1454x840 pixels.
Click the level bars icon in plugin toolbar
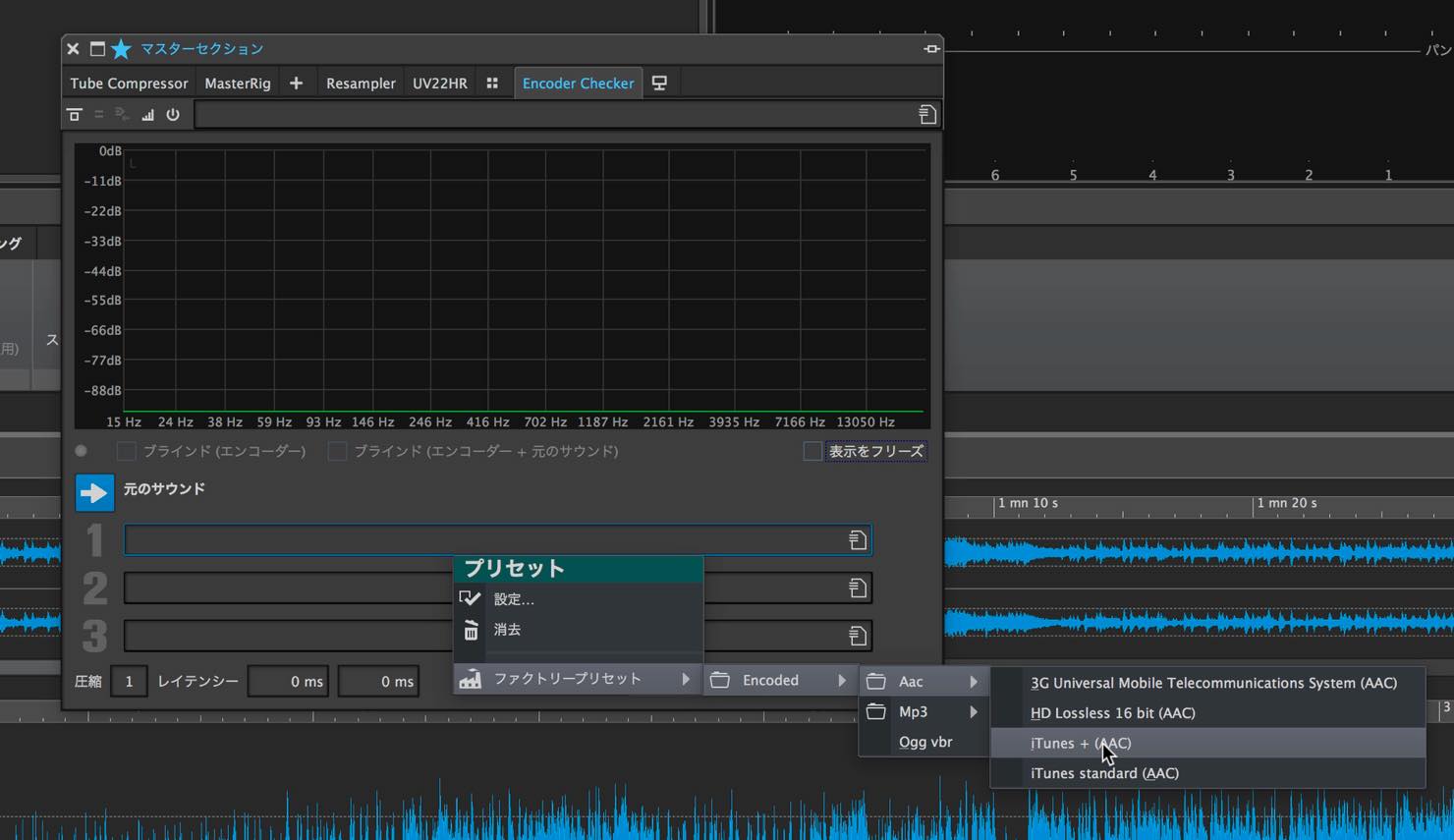(x=147, y=115)
